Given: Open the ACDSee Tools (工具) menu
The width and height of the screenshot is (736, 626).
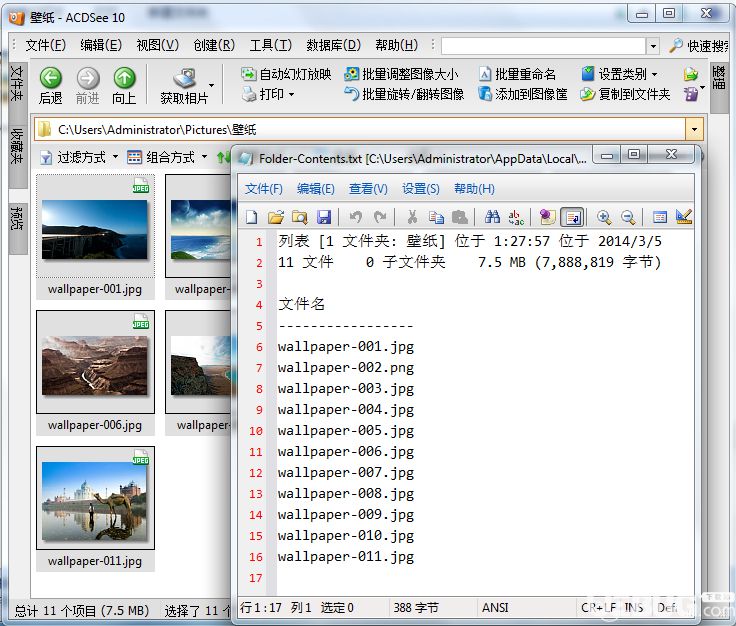Looking at the screenshot, I should pyautogui.click(x=270, y=45).
